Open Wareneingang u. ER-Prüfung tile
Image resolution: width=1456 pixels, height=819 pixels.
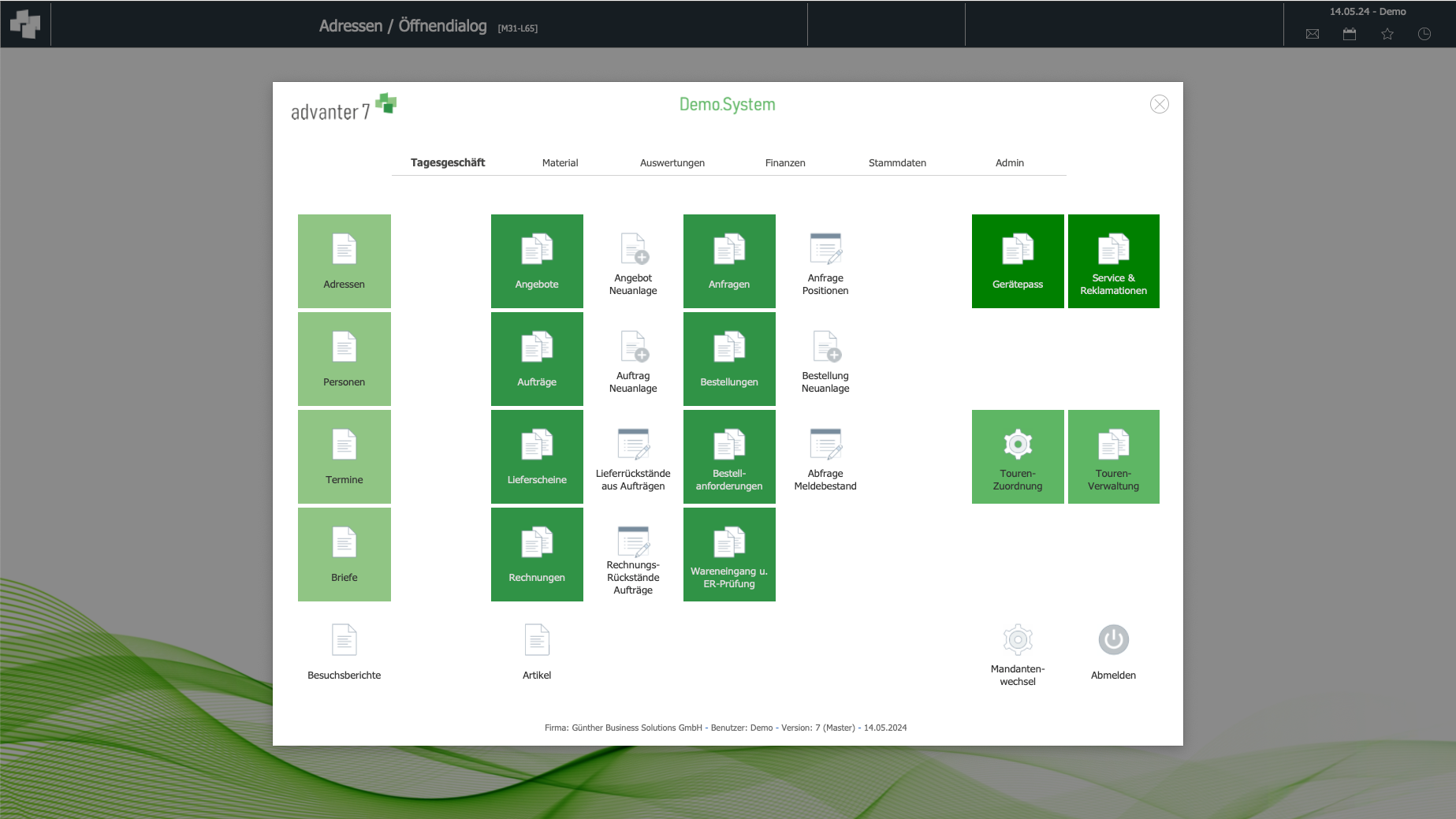[x=729, y=554]
